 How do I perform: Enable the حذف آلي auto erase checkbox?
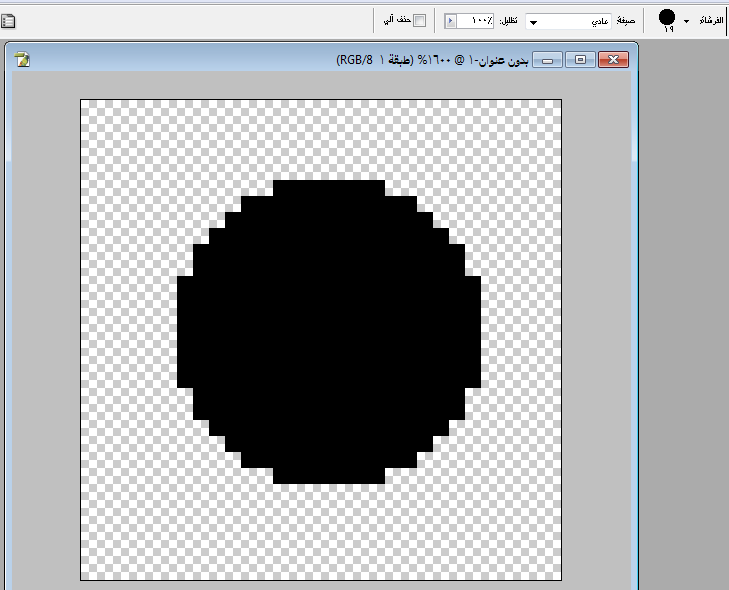coord(420,21)
